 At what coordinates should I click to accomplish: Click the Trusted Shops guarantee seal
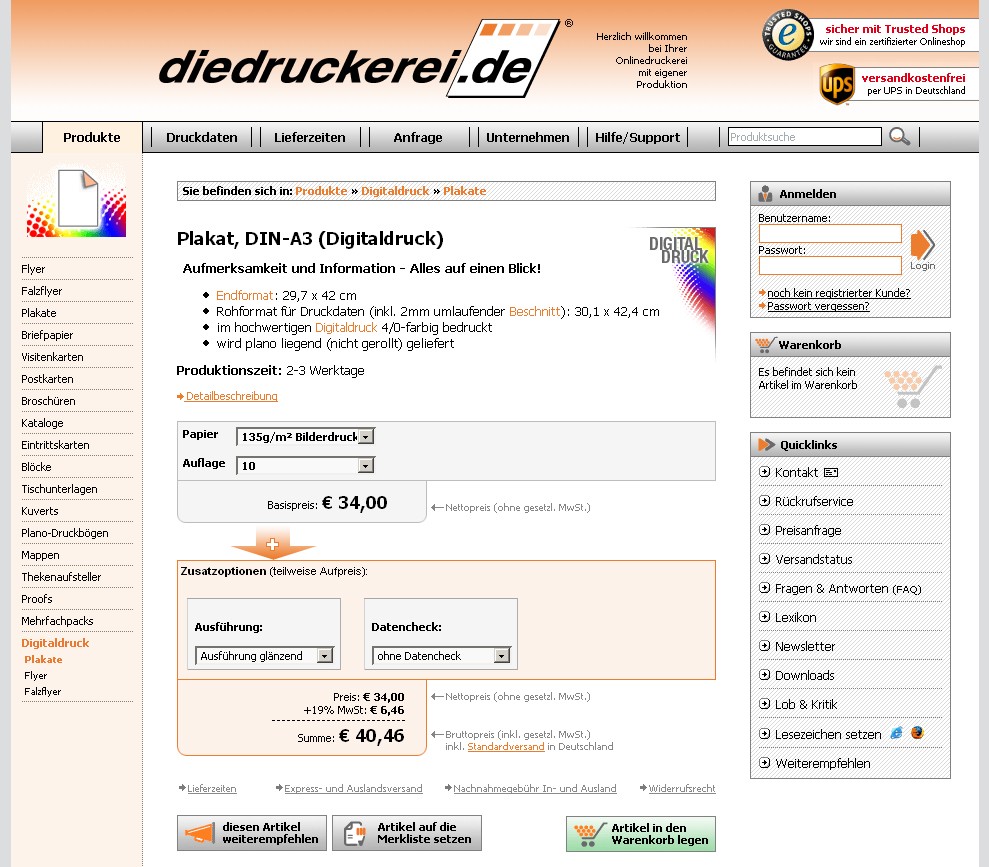point(788,35)
